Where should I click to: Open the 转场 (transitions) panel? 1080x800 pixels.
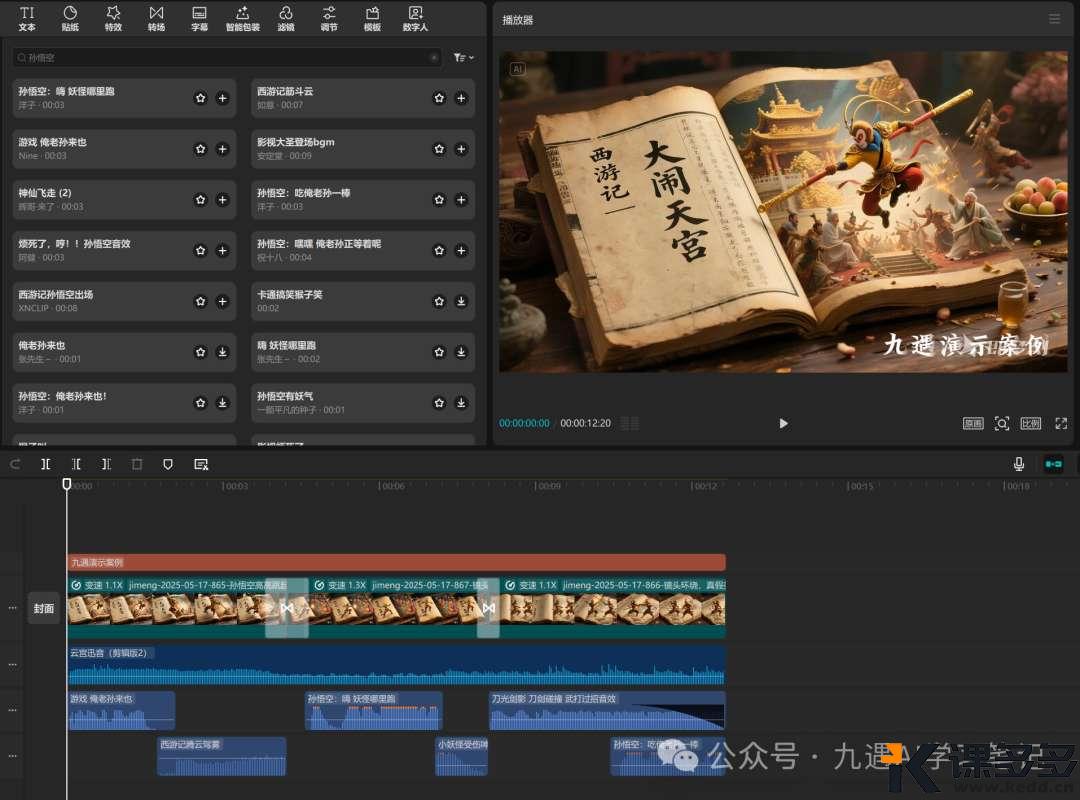click(156, 18)
